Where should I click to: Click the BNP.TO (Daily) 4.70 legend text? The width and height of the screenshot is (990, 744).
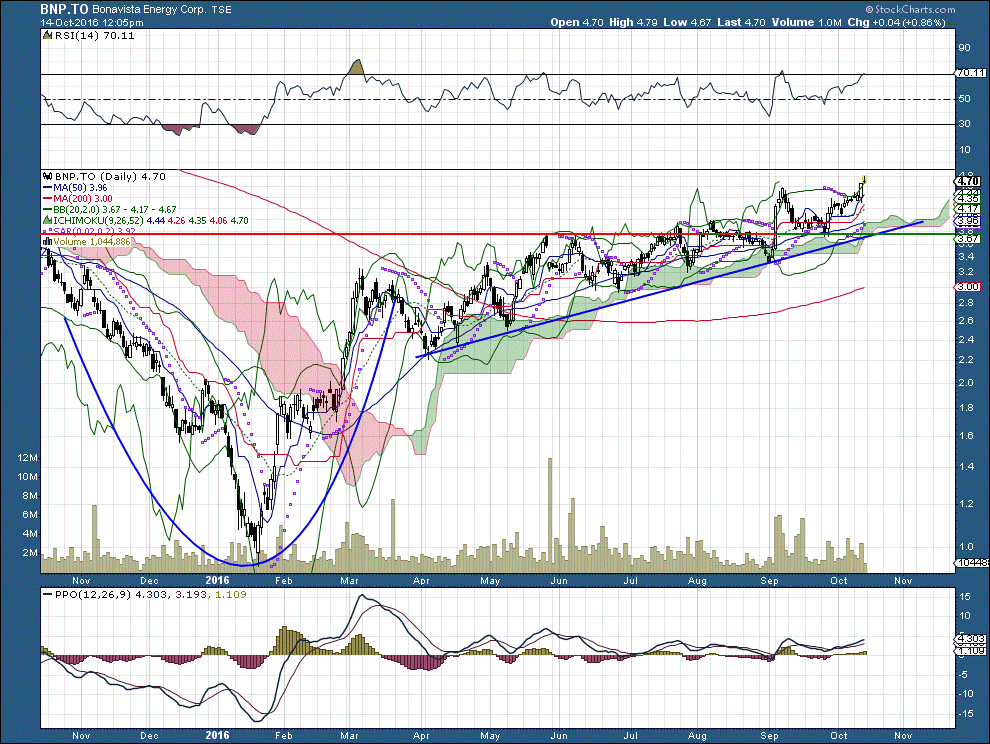(110, 177)
